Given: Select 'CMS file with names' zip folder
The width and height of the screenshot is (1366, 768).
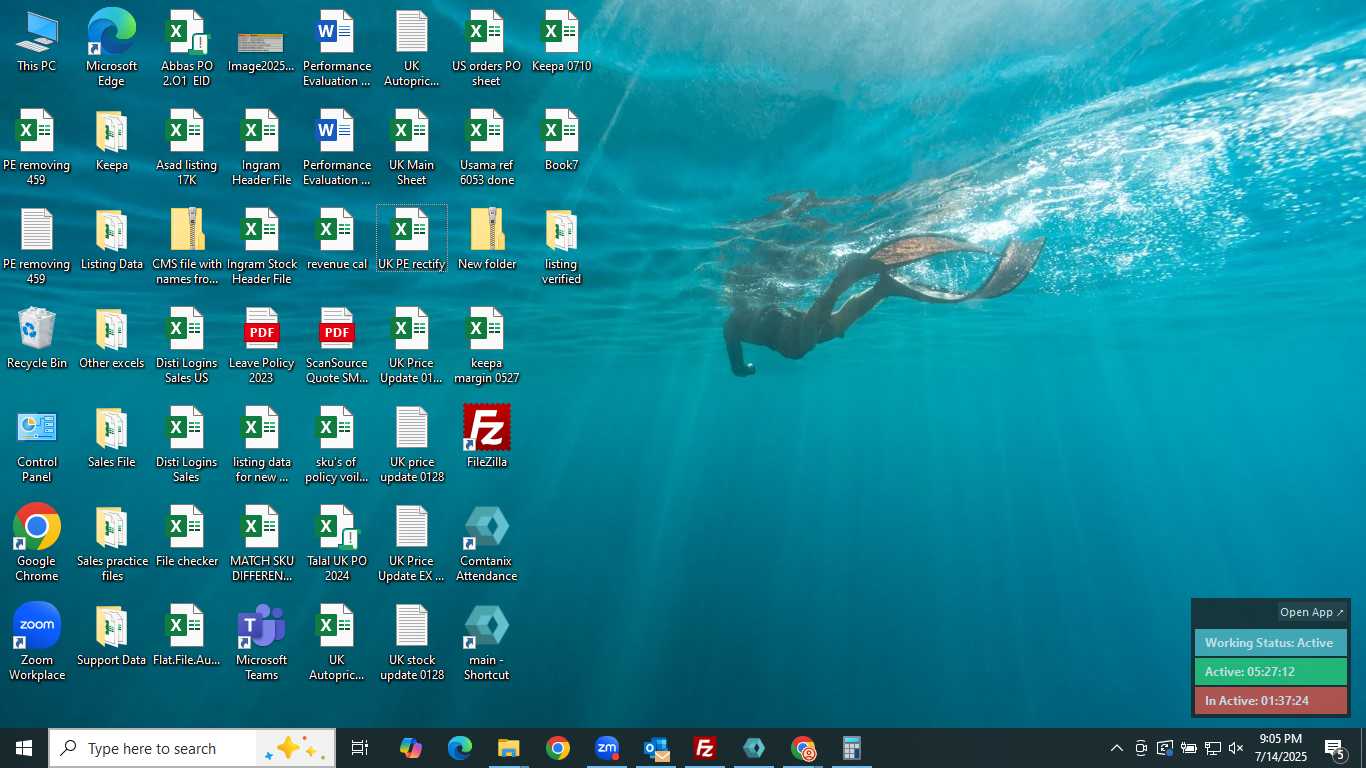Looking at the screenshot, I should [x=187, y=246].
